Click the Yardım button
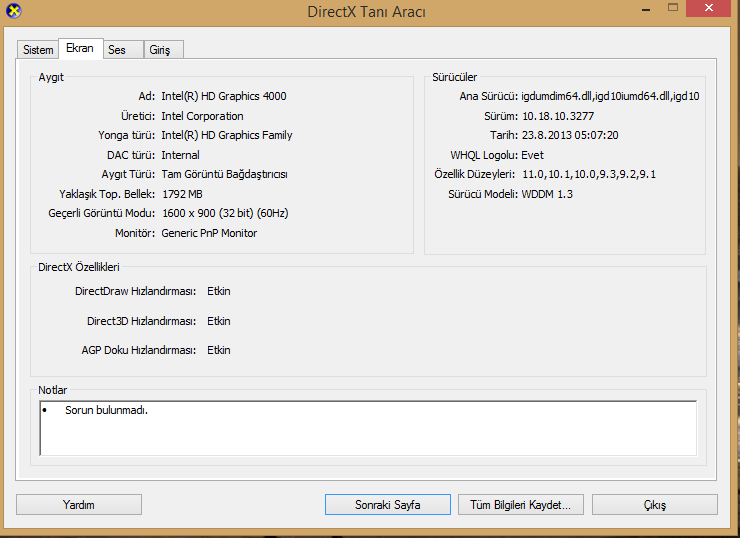Viewport: 740px width, 538px height. click(79, 504)
